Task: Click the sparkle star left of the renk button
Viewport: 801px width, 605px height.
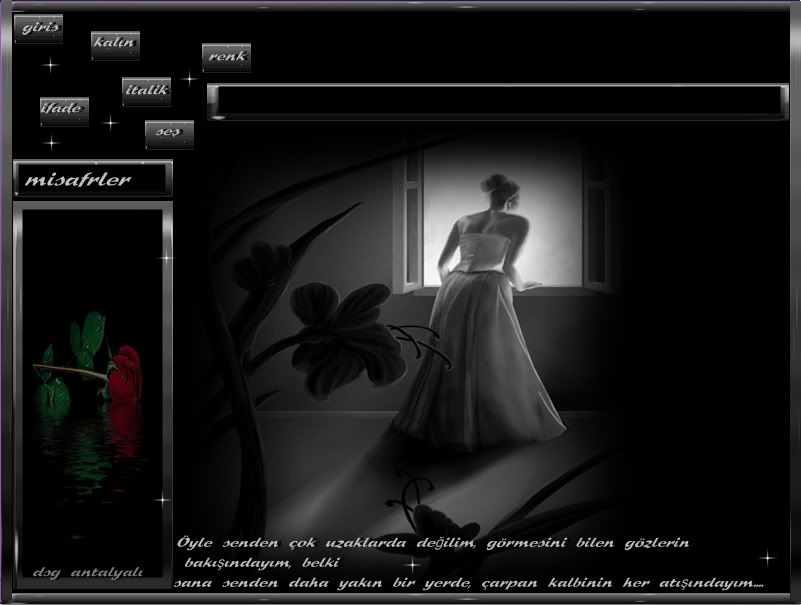Action: (188, 78)
